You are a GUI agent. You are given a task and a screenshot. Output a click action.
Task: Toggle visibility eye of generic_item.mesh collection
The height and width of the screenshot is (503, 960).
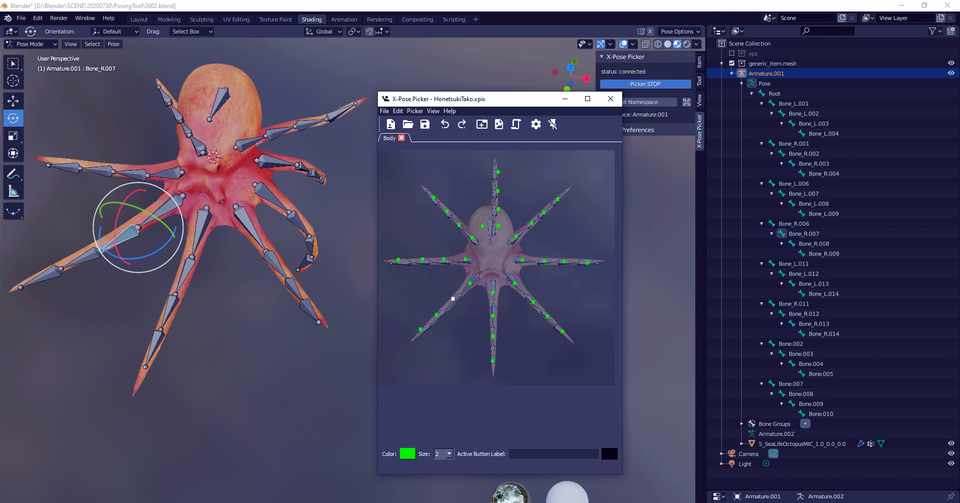951,63
